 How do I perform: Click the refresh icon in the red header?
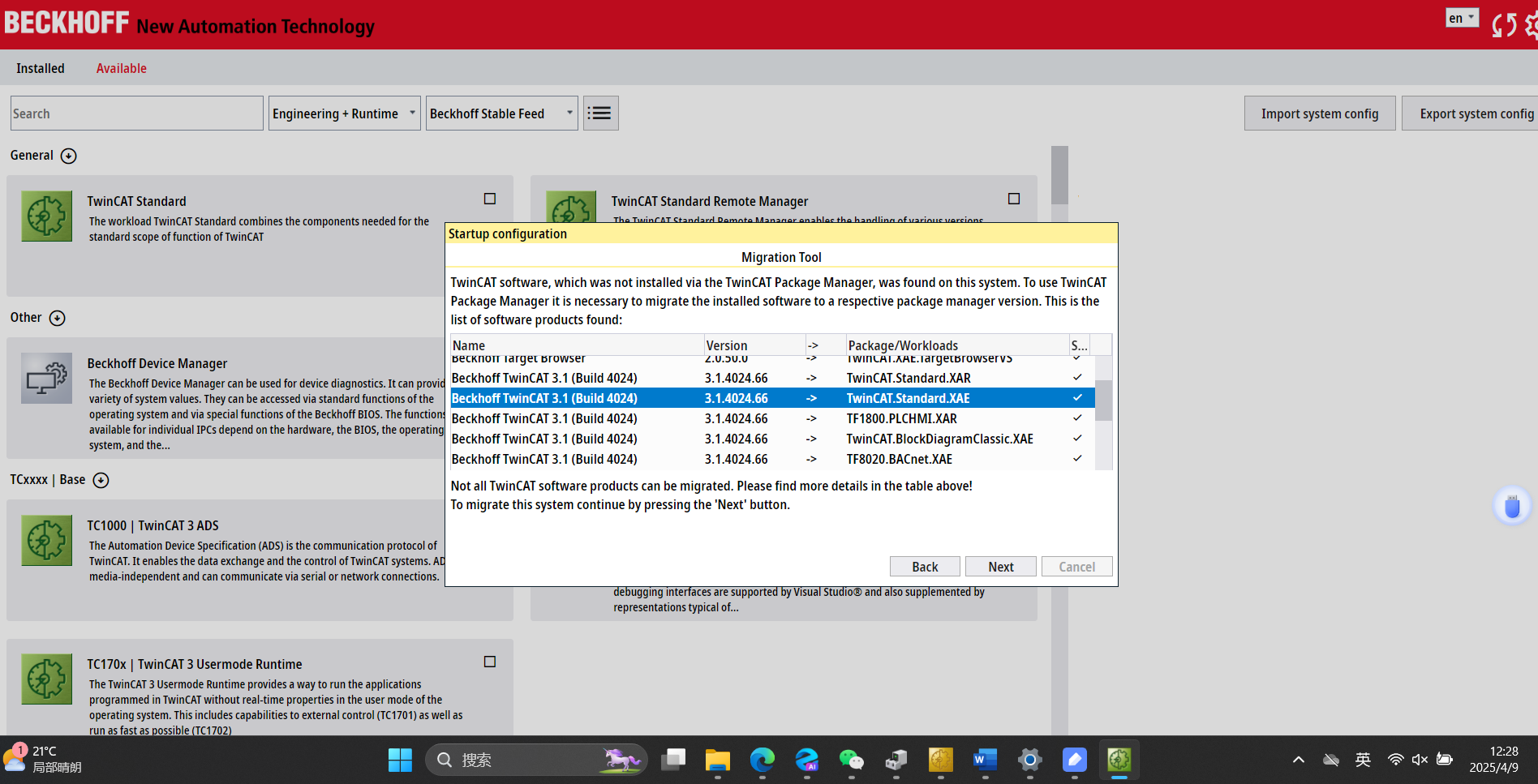click(1504, 24)
